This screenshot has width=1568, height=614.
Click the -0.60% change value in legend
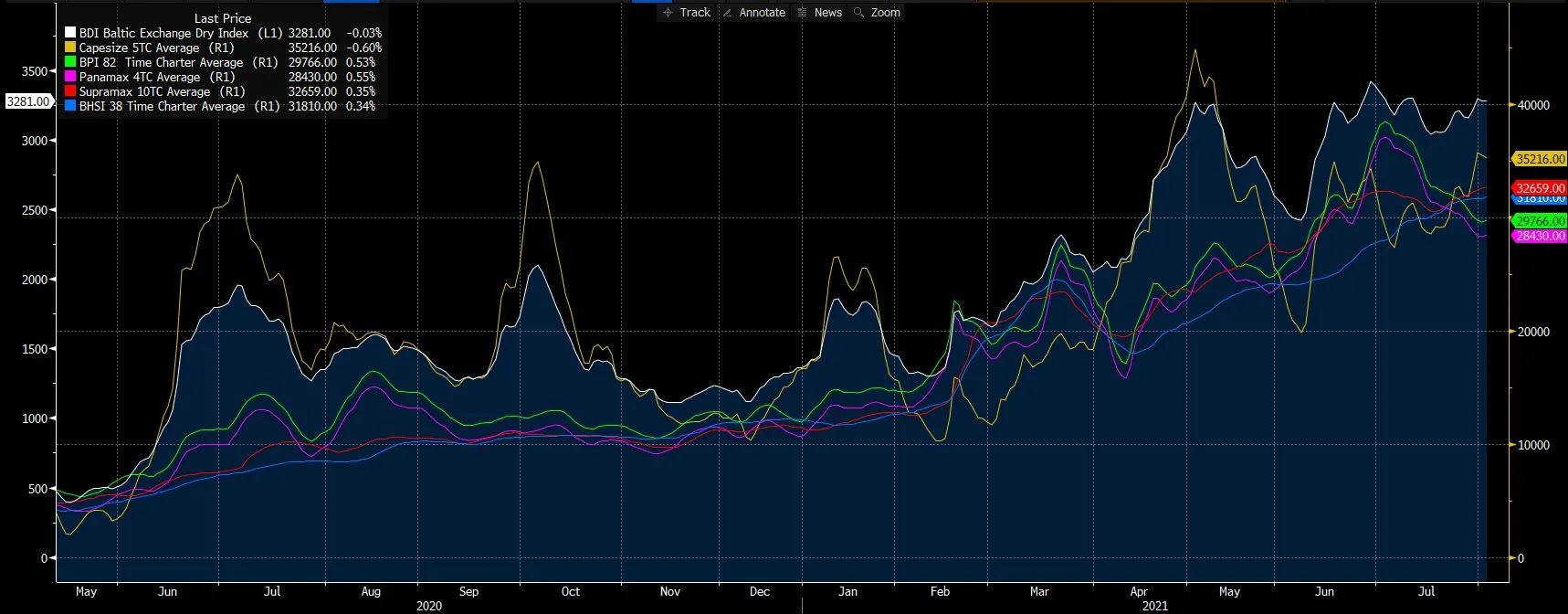pos(364,48)
